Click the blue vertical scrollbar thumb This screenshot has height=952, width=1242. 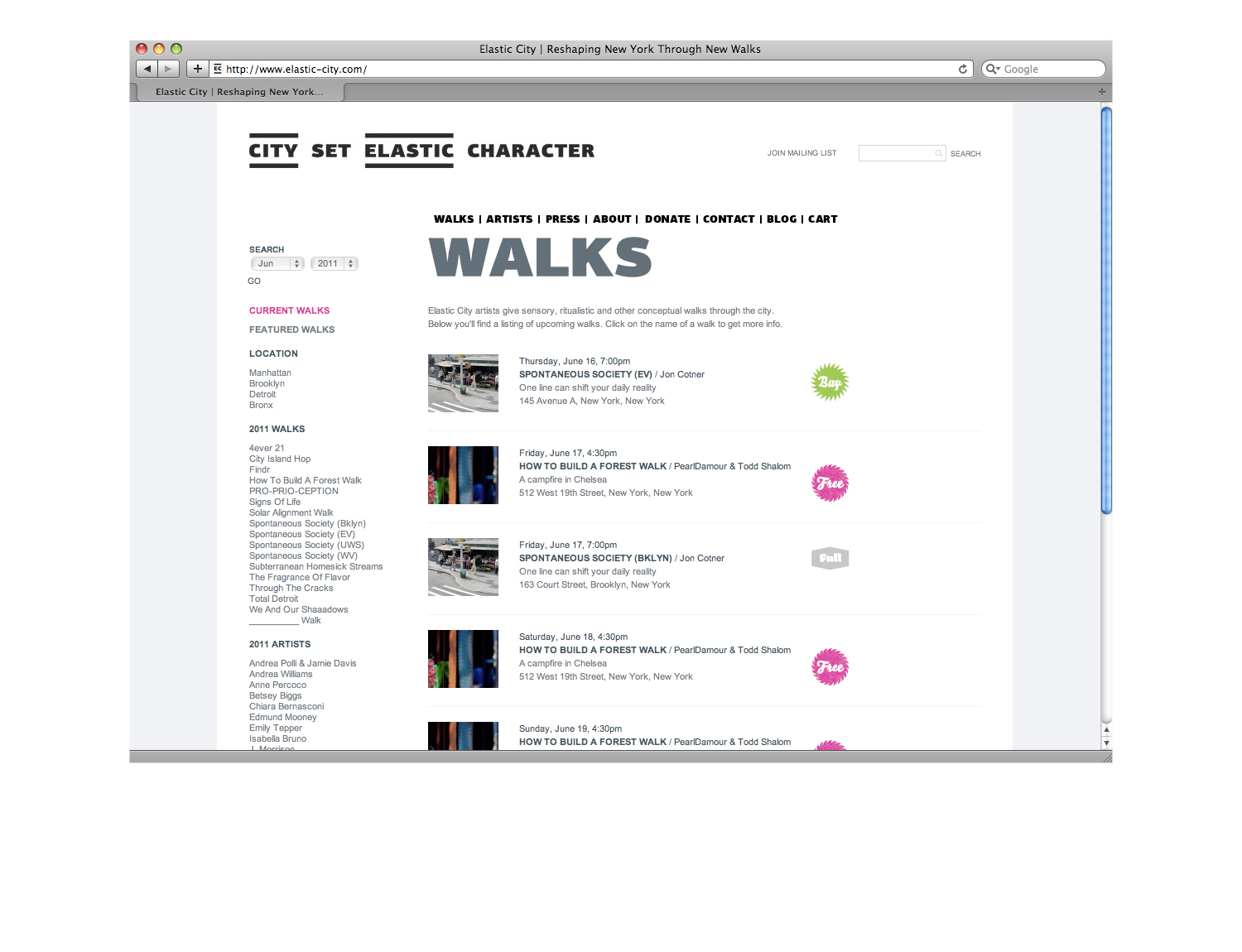(1106, 310)
